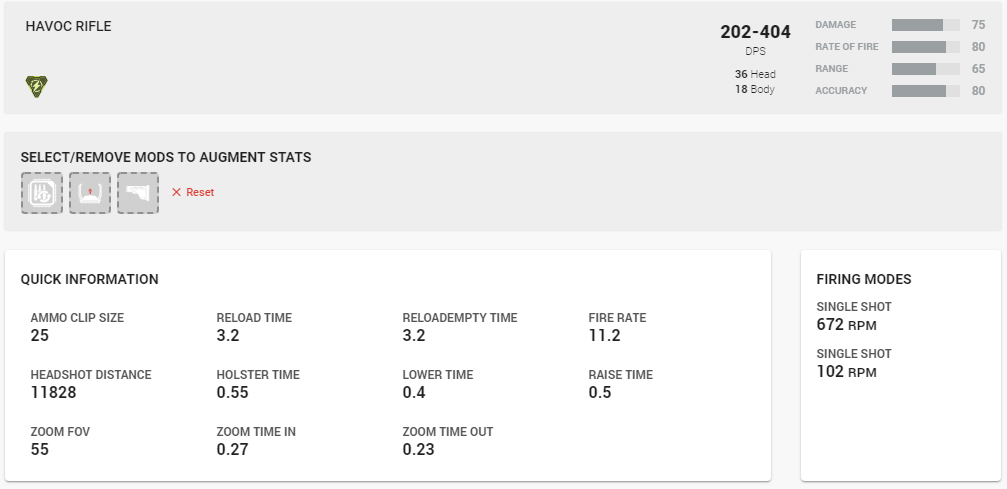Select the 672 RPM firing mode
Viewport: 1007px width, 489px height.
pos(846,325)
